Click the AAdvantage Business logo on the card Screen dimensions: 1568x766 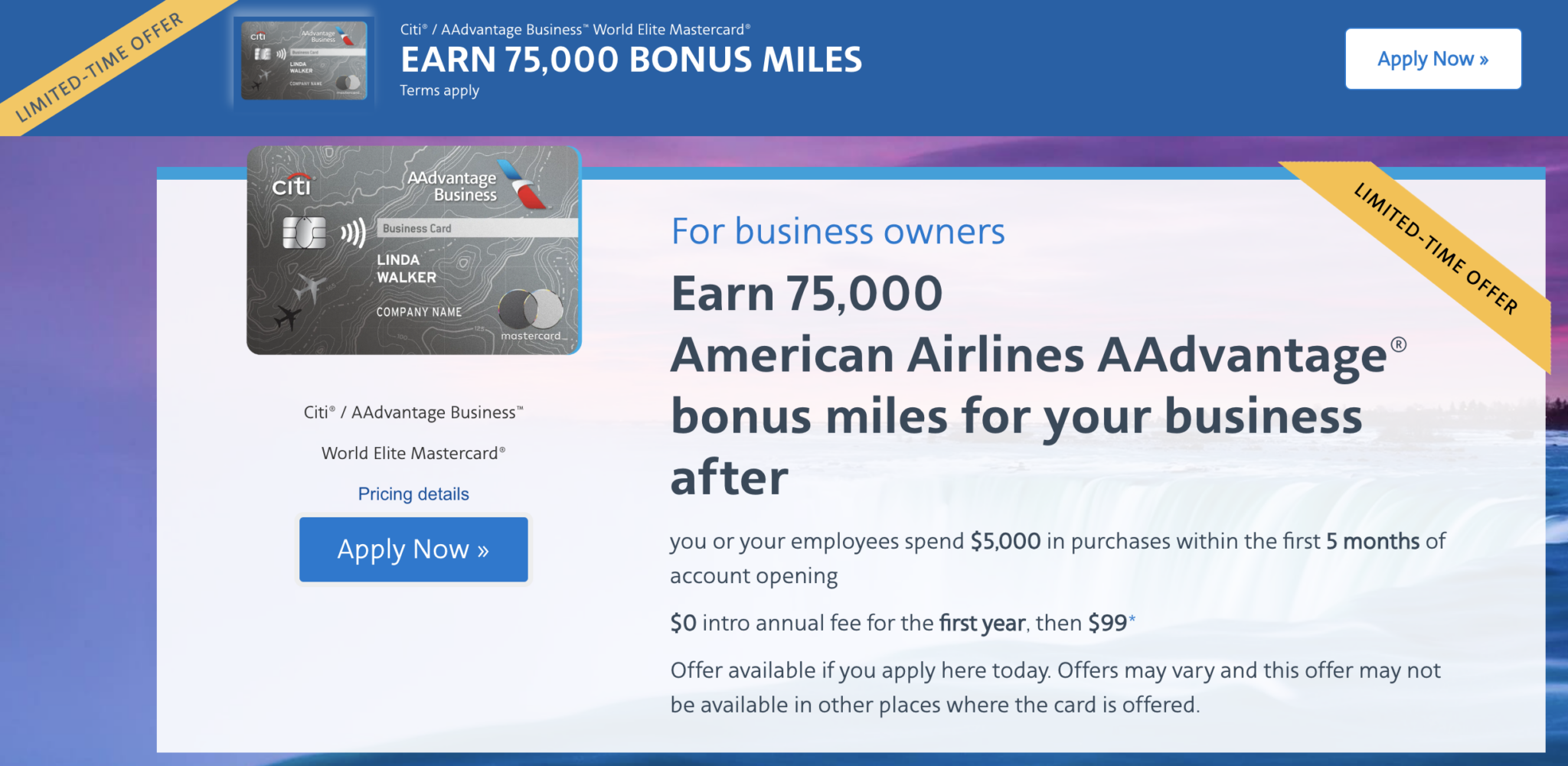pyautogui.click(x=452, y=185)
